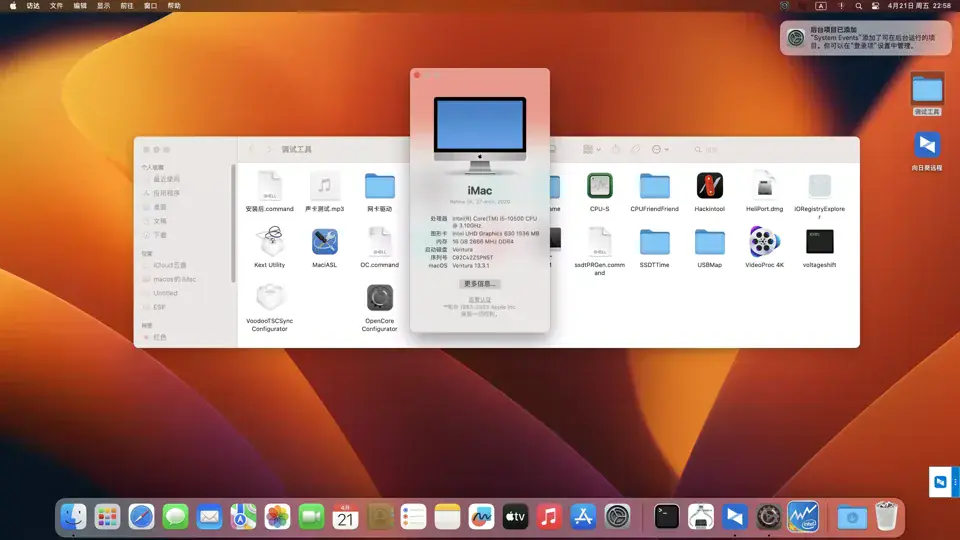Open the Apple menu
960x540 pixels.
[x=13, y=6]
